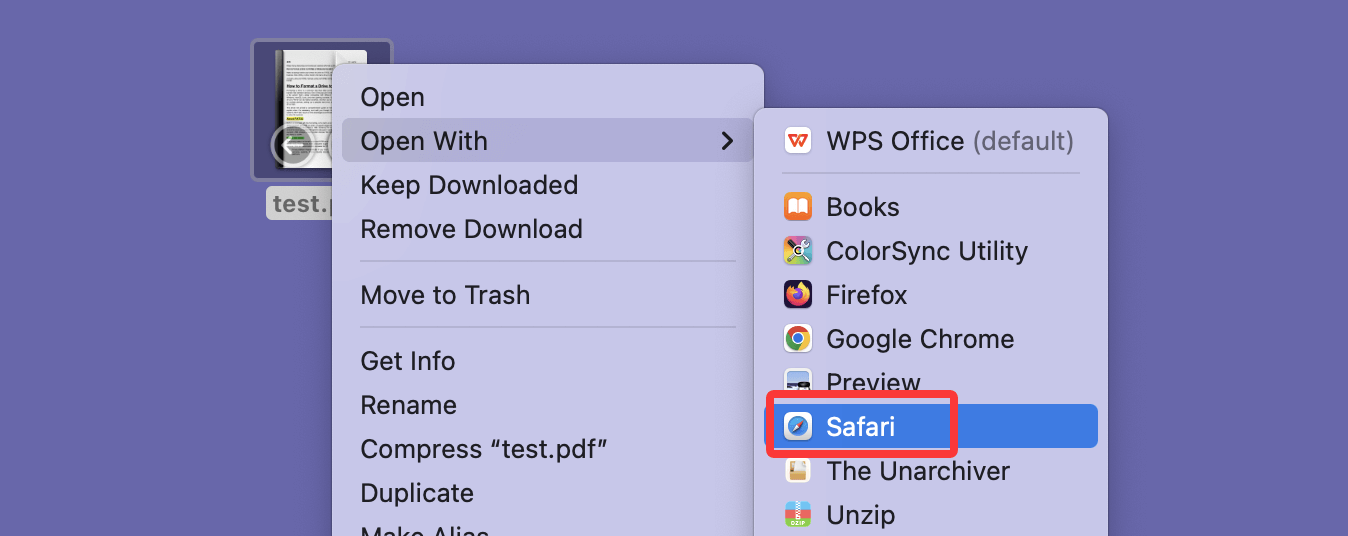Click the Google Chrome icon
1348x536 pixels.
(798, 339)
